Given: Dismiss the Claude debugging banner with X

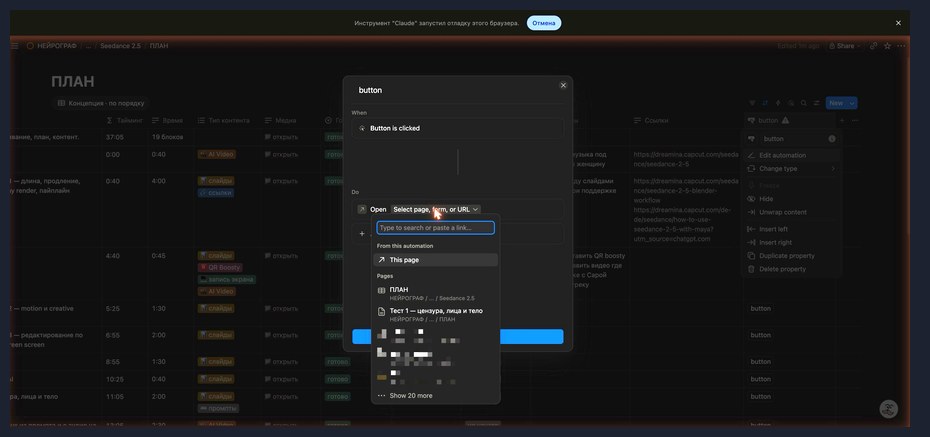Looking at the screenshot, I should (x=898, y=23).
